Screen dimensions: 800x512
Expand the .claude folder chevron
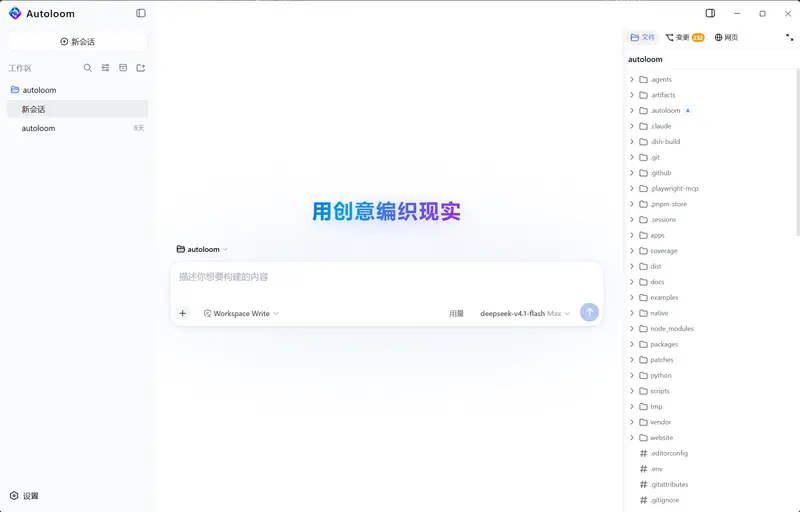632,126
